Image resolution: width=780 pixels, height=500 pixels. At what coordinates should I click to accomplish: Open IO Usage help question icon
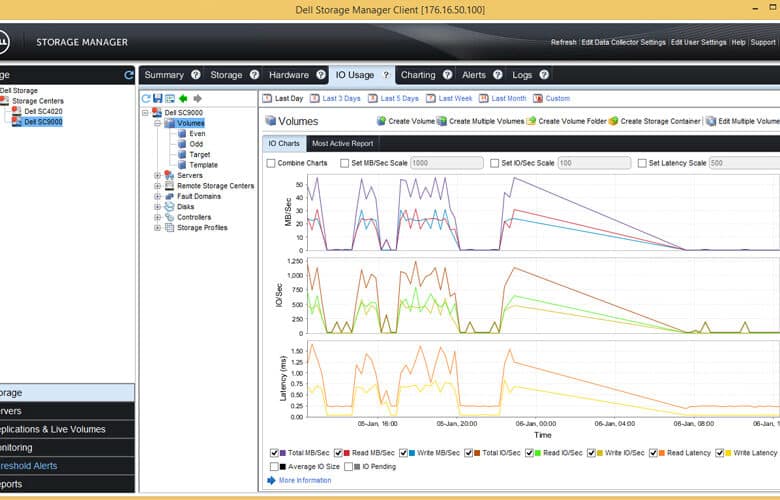tap(386, 75)
